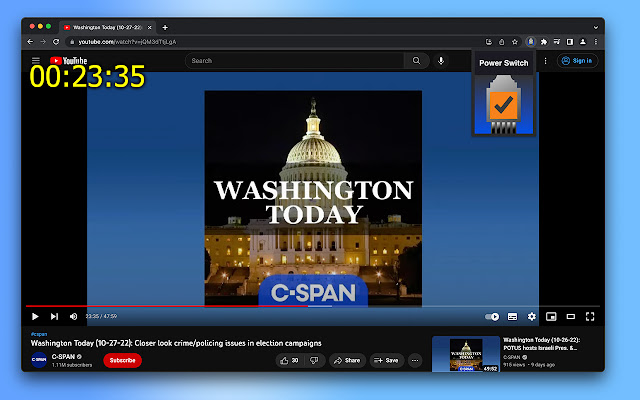Click the YouTube search field
The width and height of the screenshot is (640, 400).
294,61
